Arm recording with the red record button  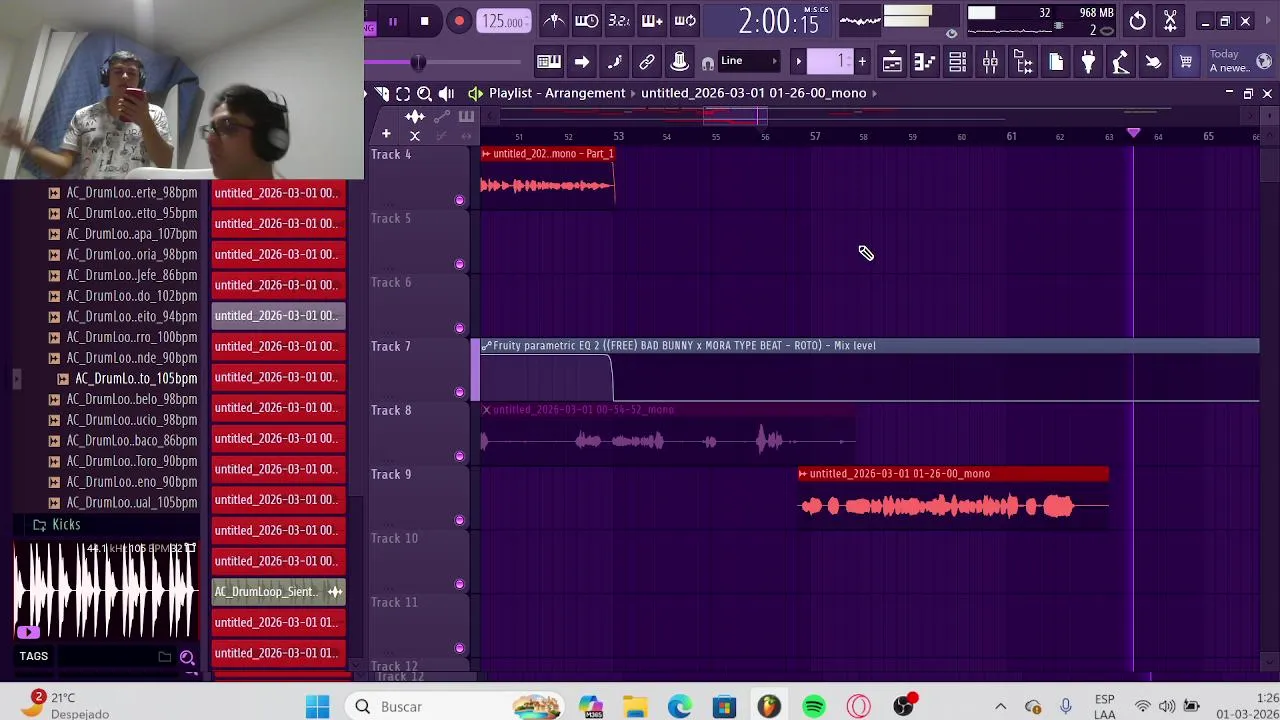(459, 21)
